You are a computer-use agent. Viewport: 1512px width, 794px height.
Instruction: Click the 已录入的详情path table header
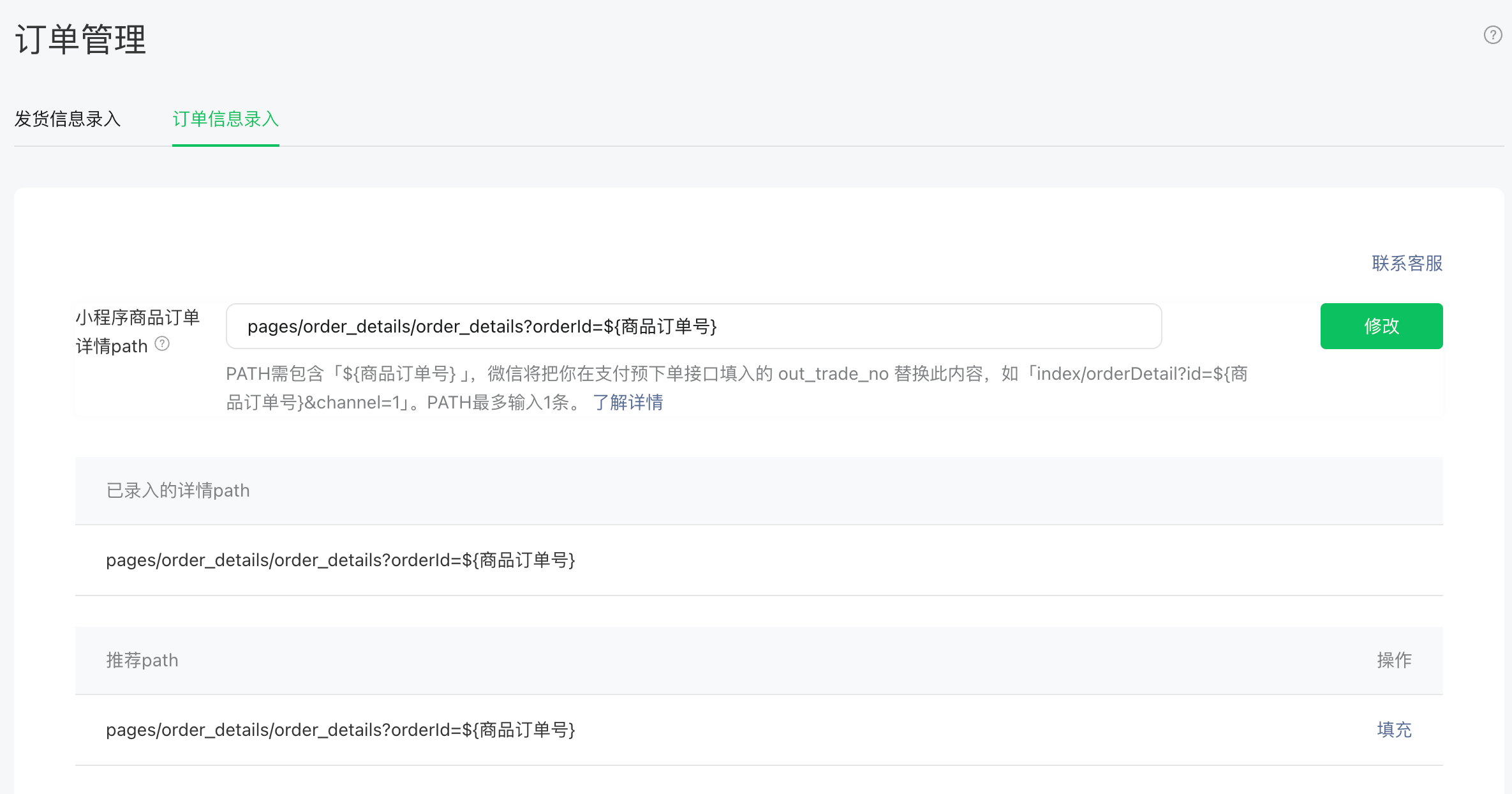pos(178,490)
